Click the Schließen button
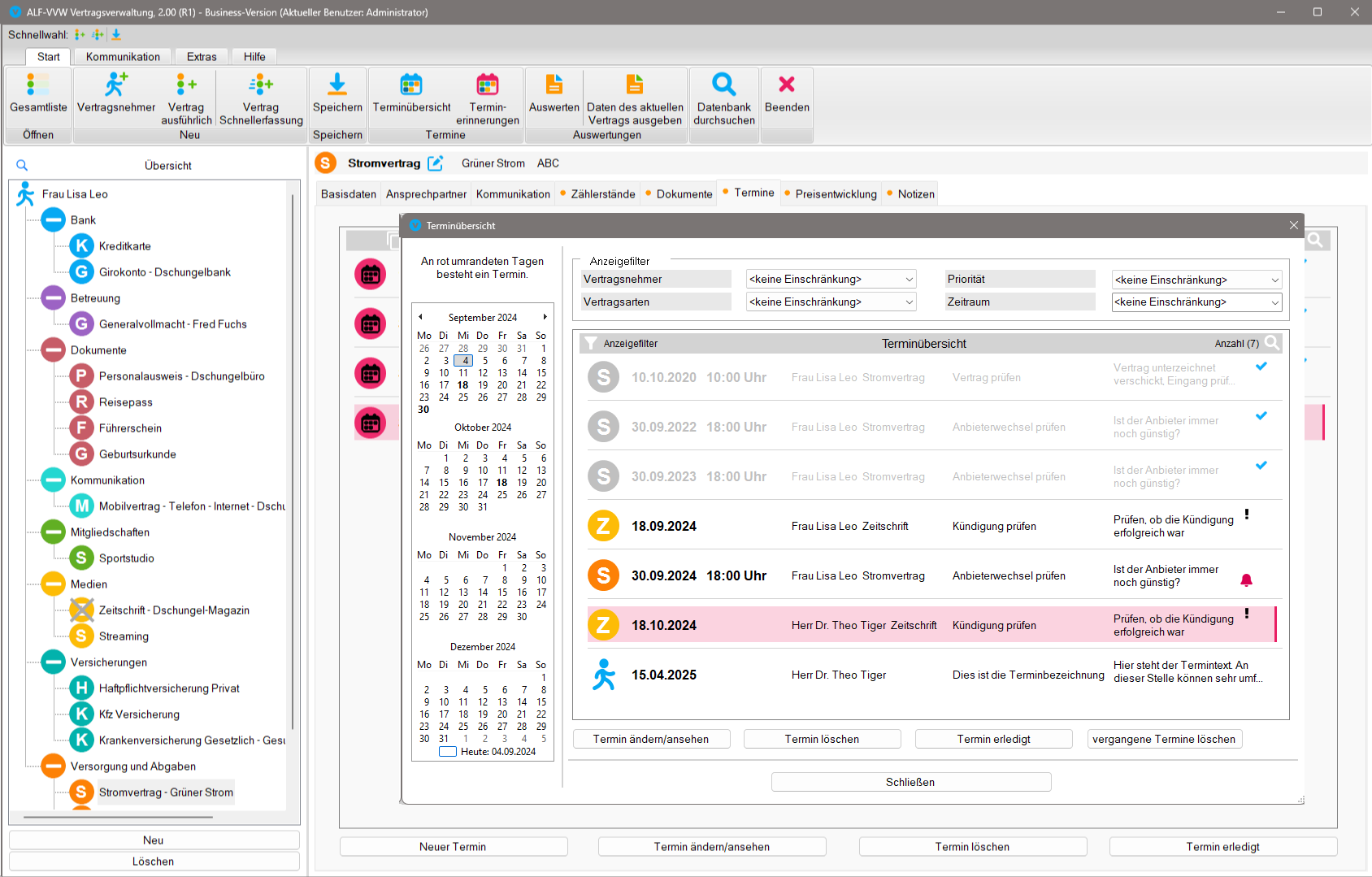 (x=910, y=782)
